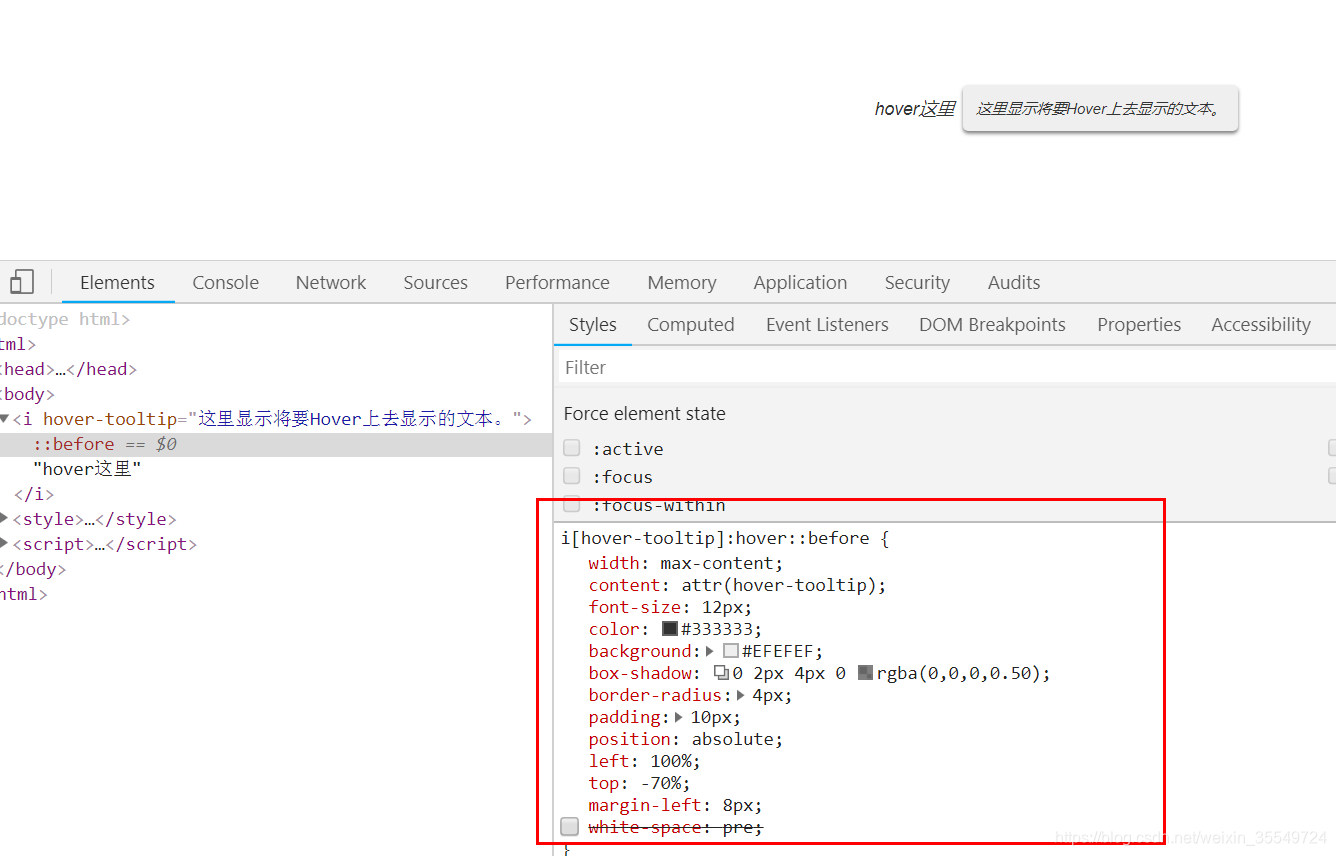Select the ::before pseudo-element row
Viewport: 1336px width, 856px height.
[x=276, y=444]
